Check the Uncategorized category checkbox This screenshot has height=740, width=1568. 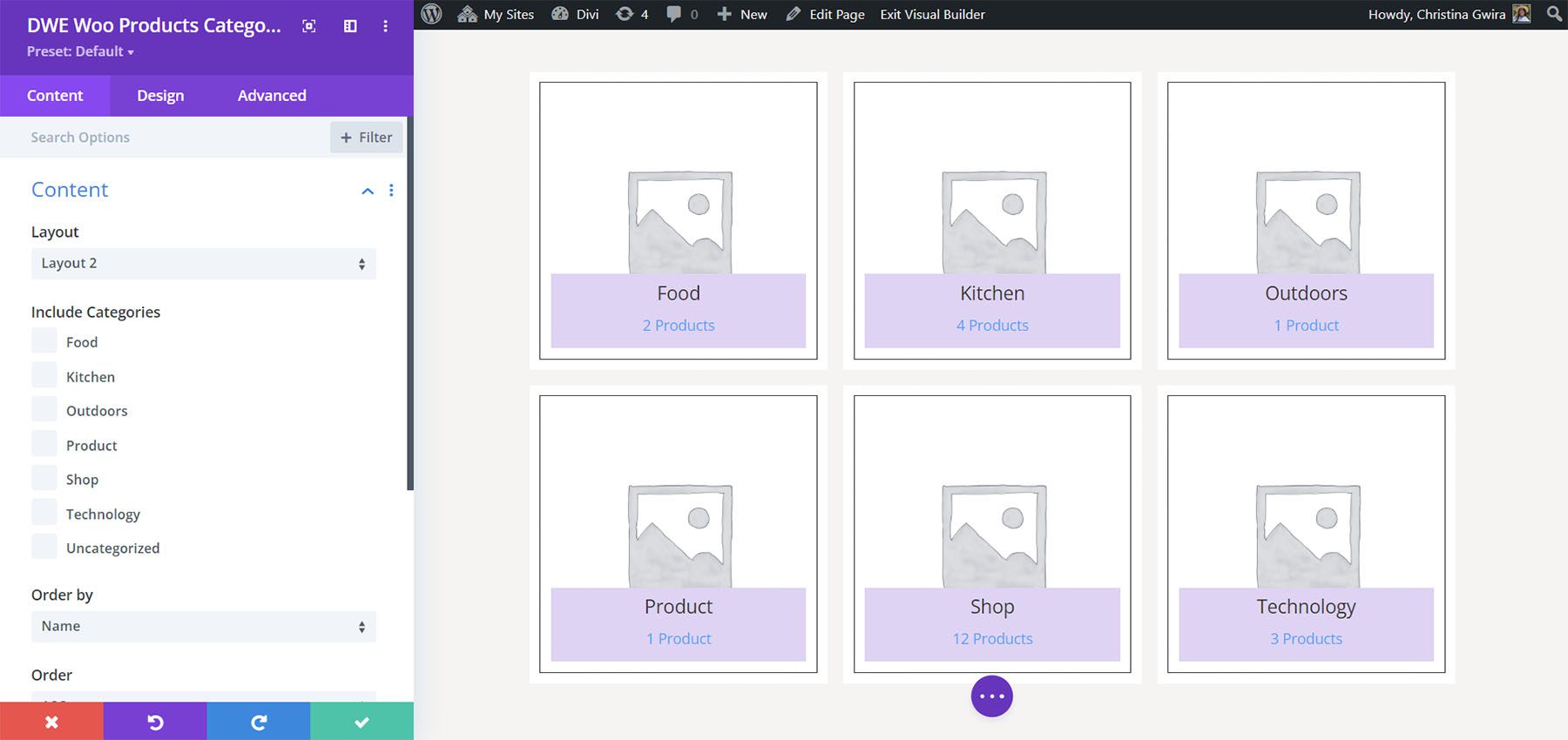click(x=44, y=547)
